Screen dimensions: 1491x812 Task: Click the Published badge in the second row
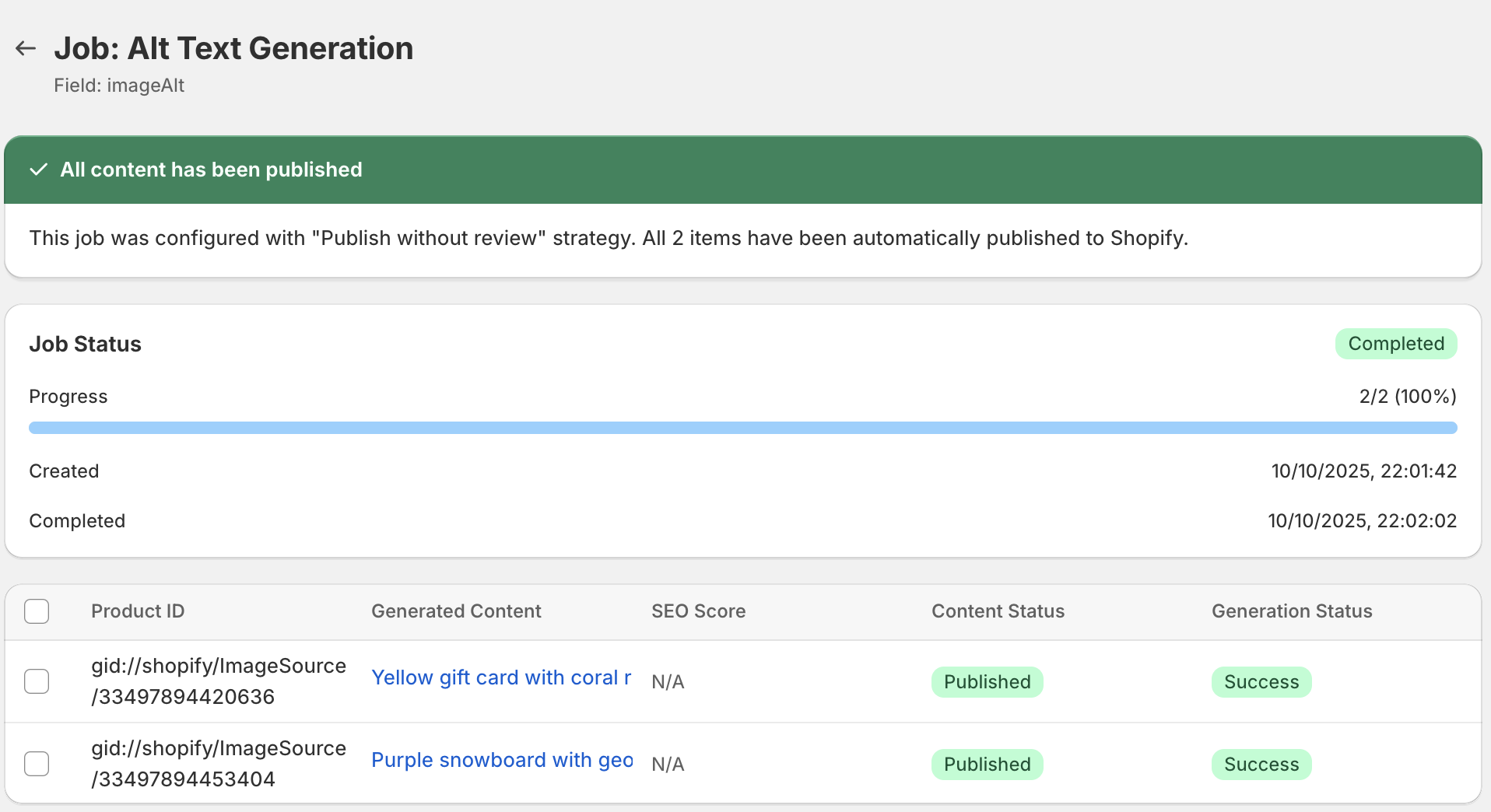point(987,765)
